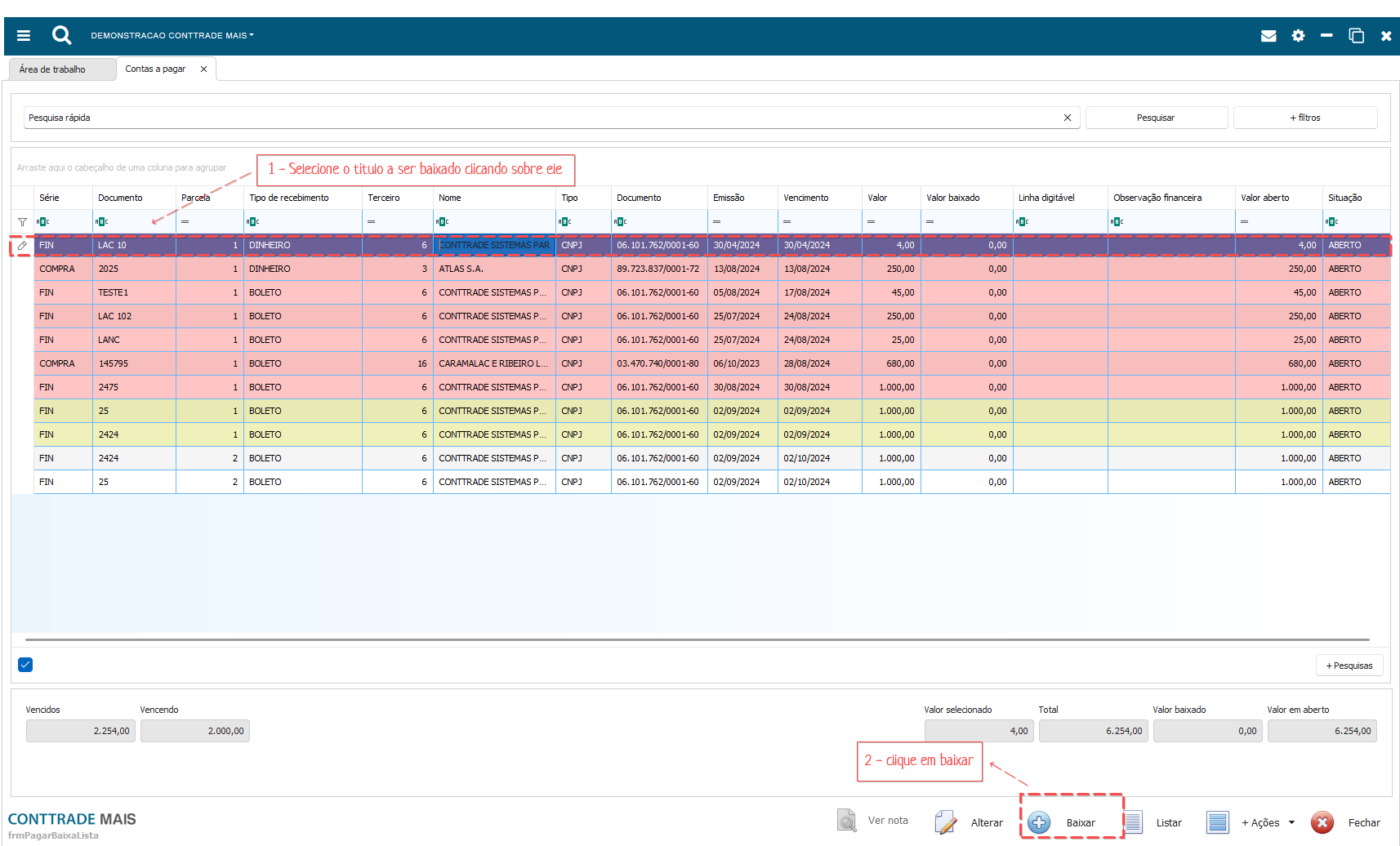Click the Alterar pencil icon
Viewport: 1400px width, 846px height.
(x=945, y=822)
